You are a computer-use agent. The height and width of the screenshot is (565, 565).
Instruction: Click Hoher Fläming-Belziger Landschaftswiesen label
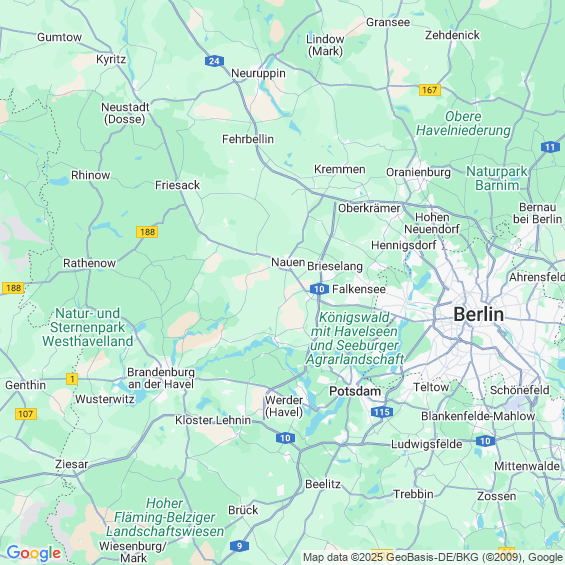tap(165, 517)
